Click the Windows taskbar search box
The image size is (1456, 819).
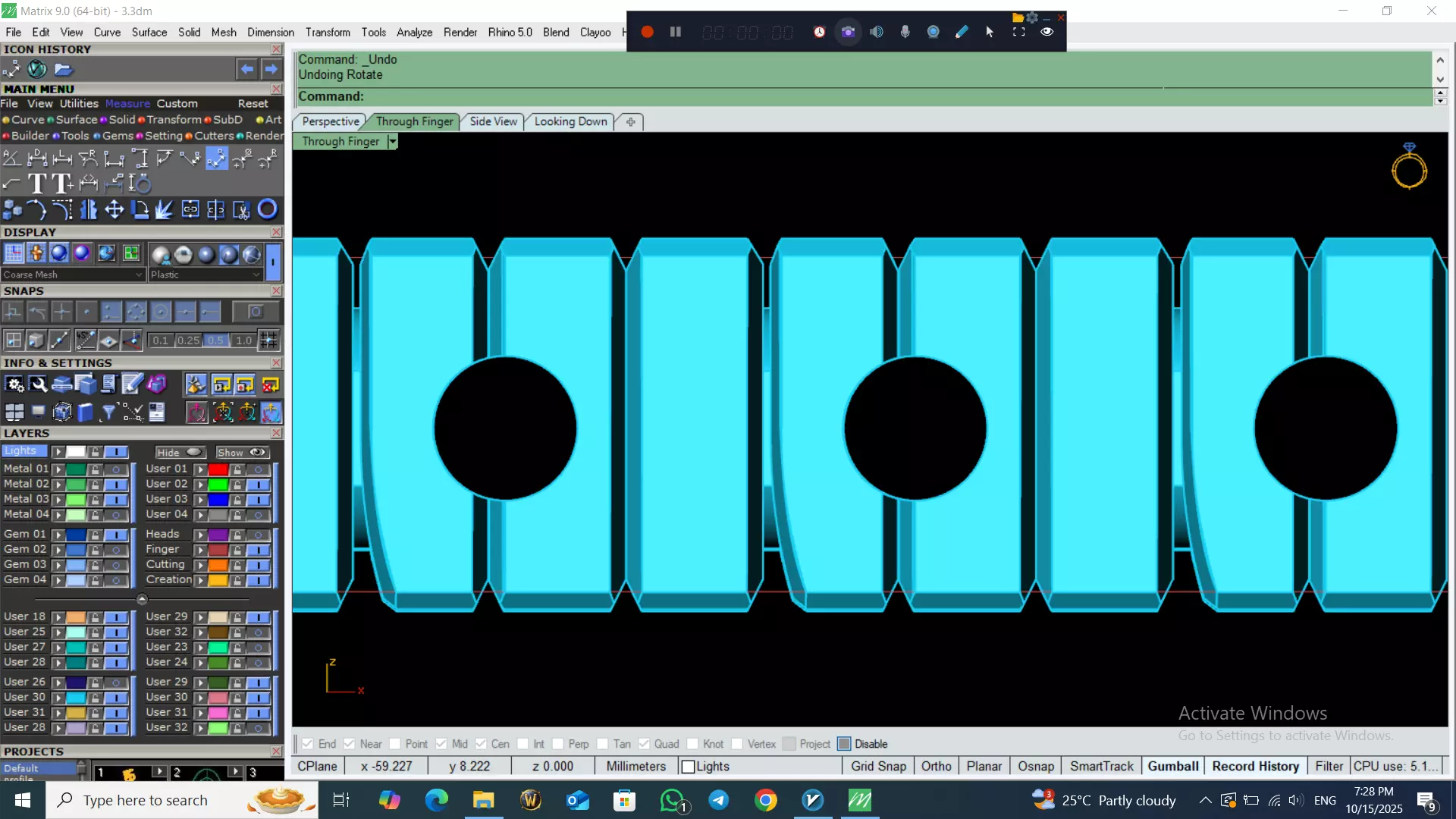(146, 800)
